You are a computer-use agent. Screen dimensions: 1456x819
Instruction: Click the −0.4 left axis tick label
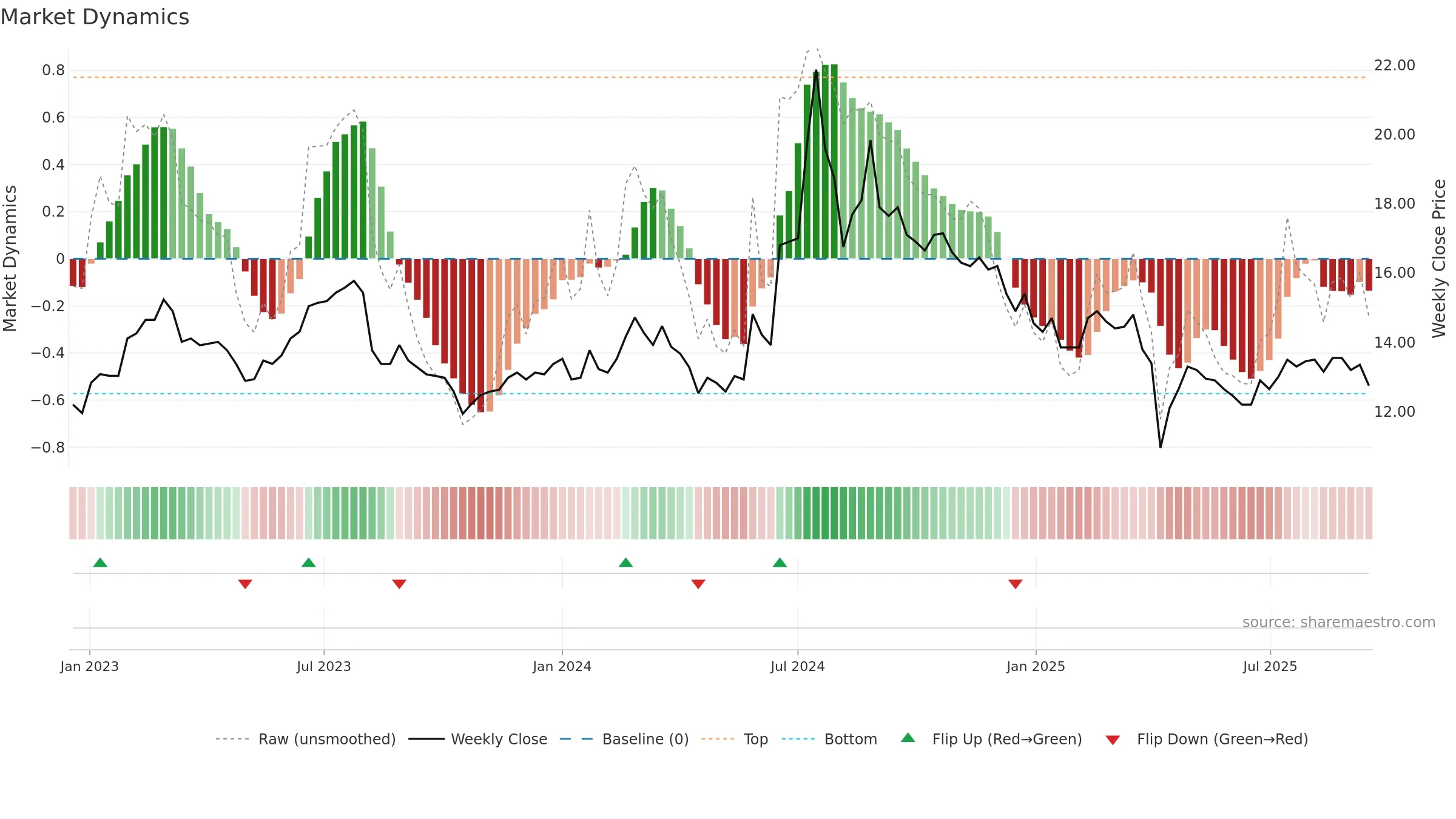[x=48, y=353]
